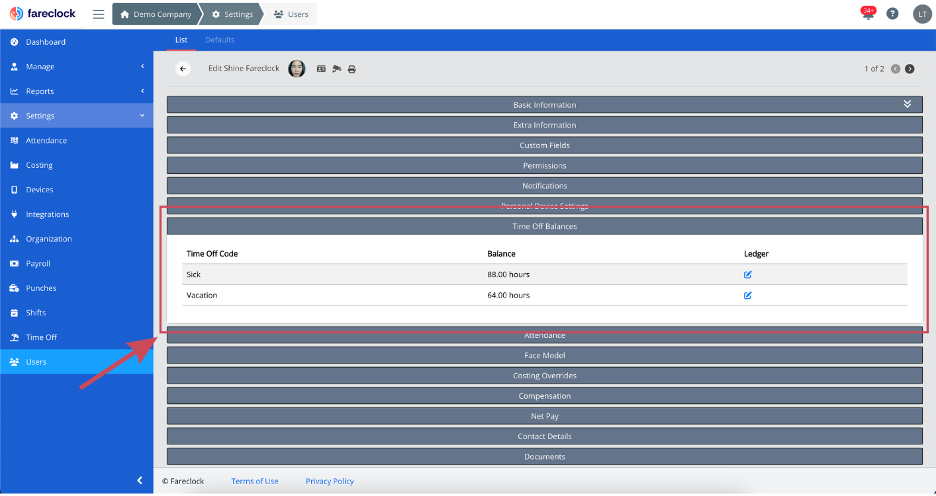Go to previous user record arrow
The height and width of the screenshot is (496, 936).
tap(895, 69)
